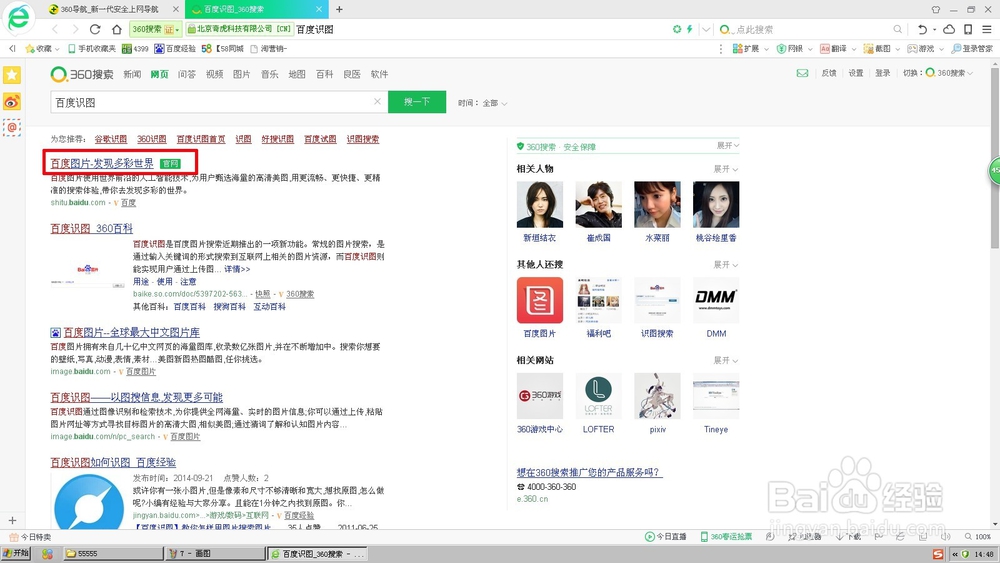Switch to the 55555 folder taskbar item
This screenshot has height=563, width=1000.
[x=113, y=554]
